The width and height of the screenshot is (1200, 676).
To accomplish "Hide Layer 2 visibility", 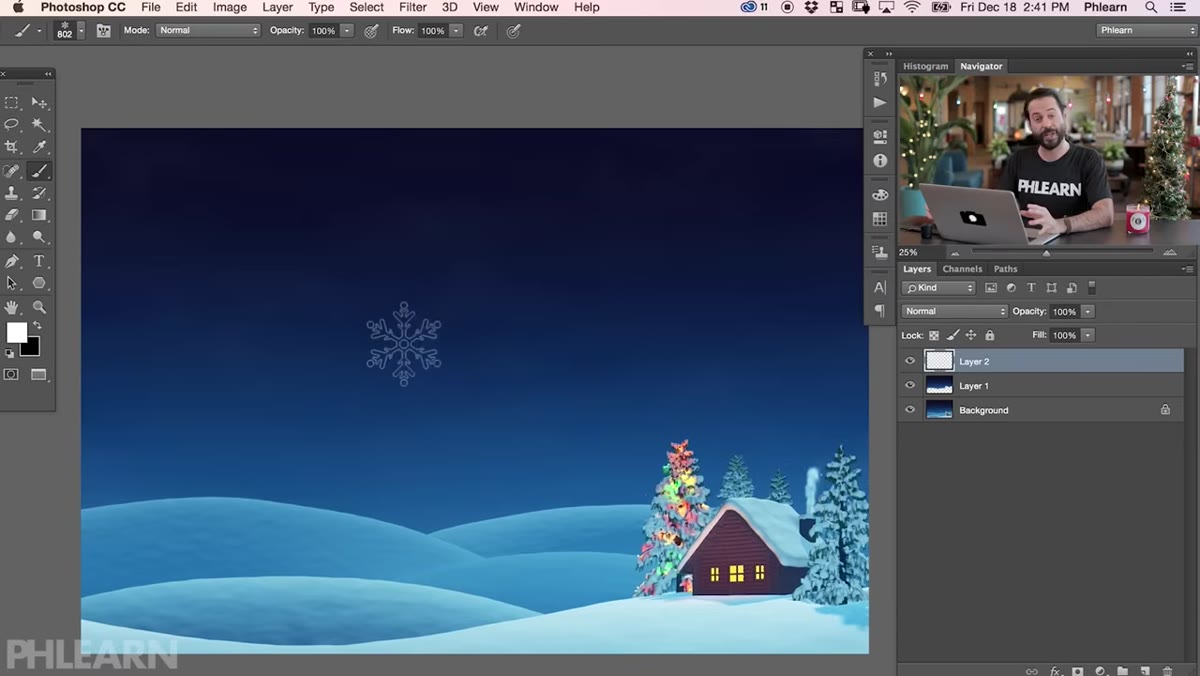I will pos(910,361).
